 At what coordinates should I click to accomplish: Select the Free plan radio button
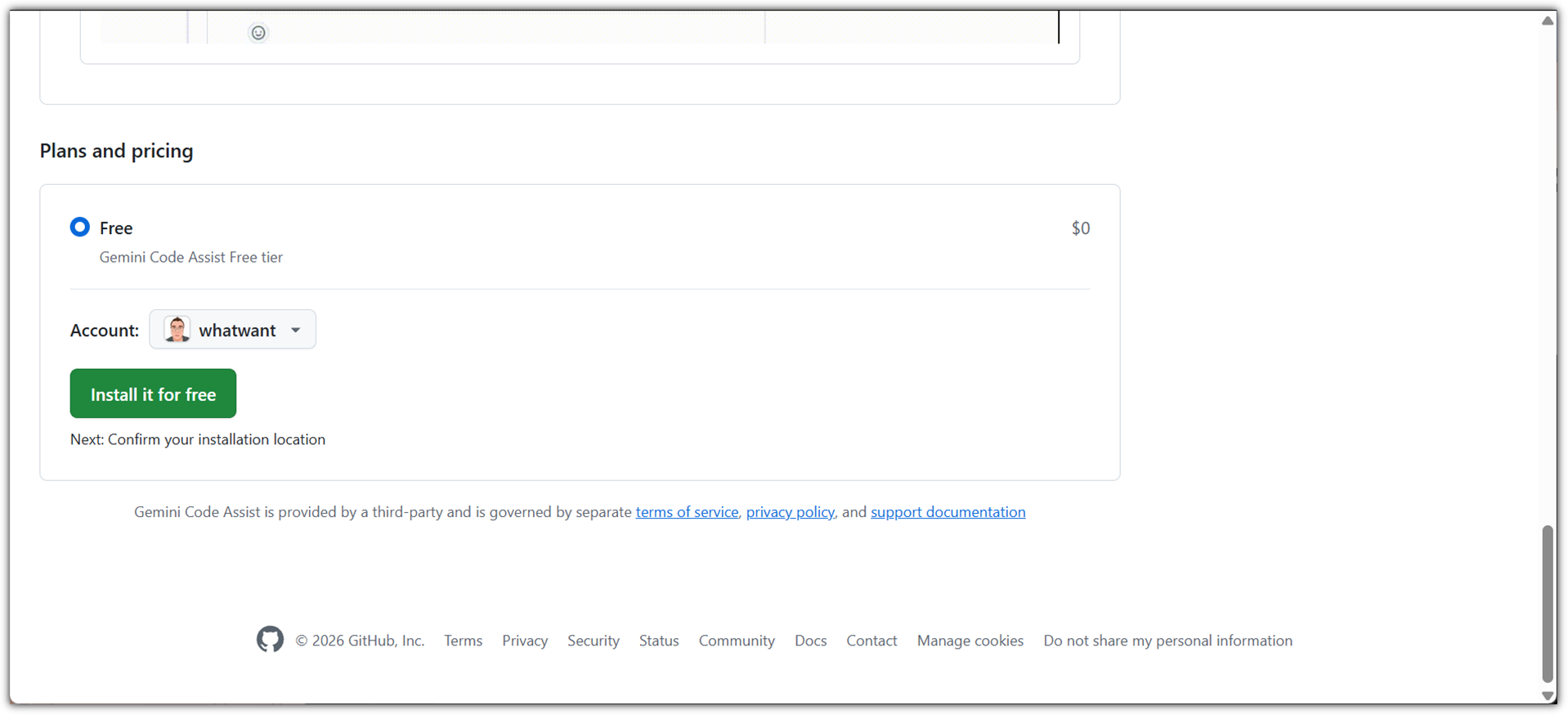79,227
